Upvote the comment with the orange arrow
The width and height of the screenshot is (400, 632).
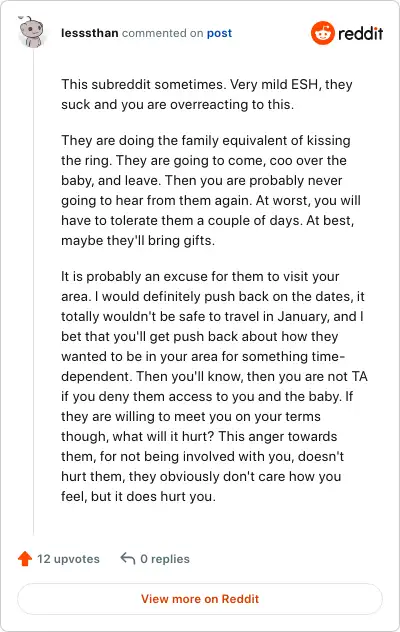coord(25,559)
